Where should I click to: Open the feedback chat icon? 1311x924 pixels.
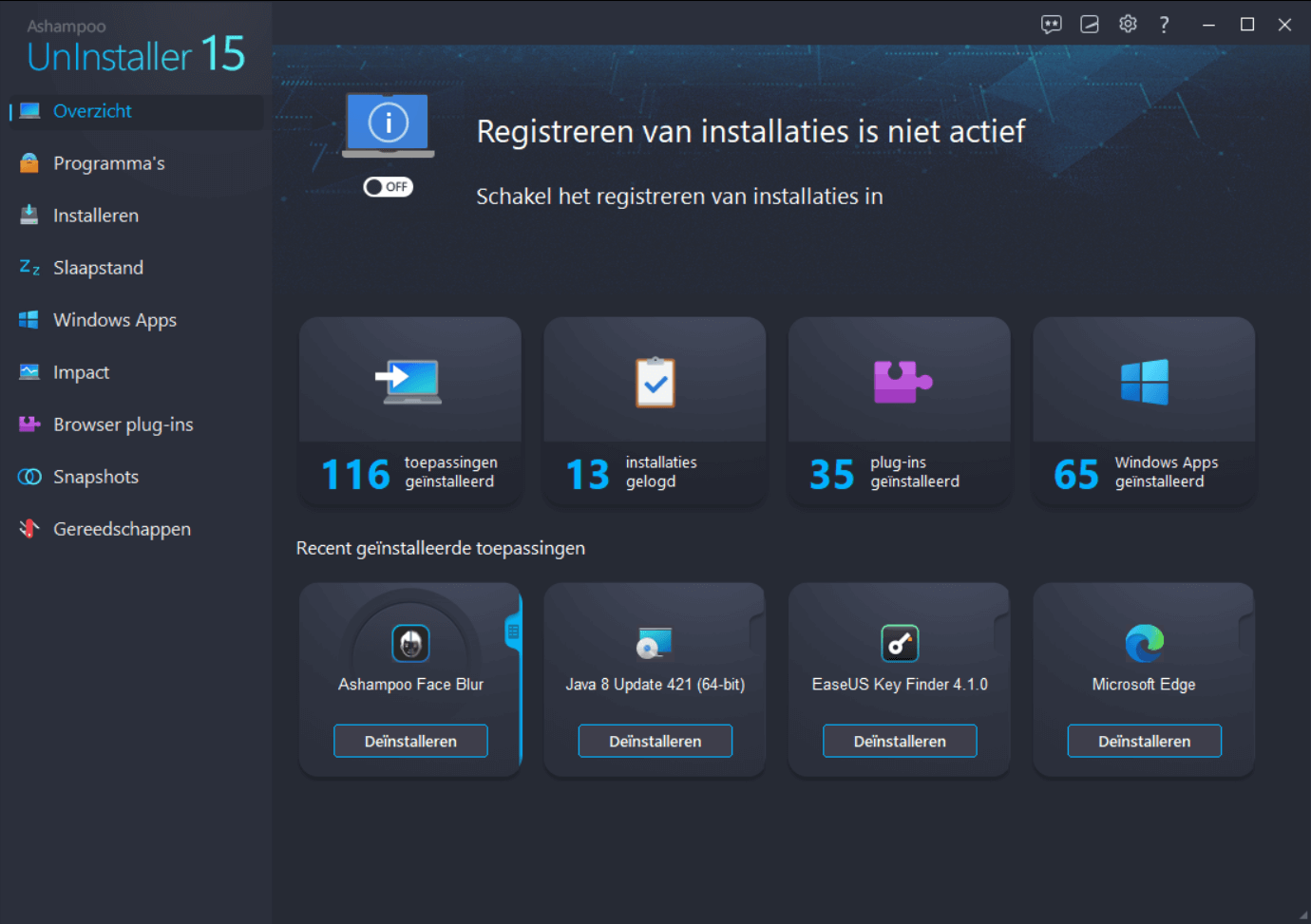[1051, 25]
